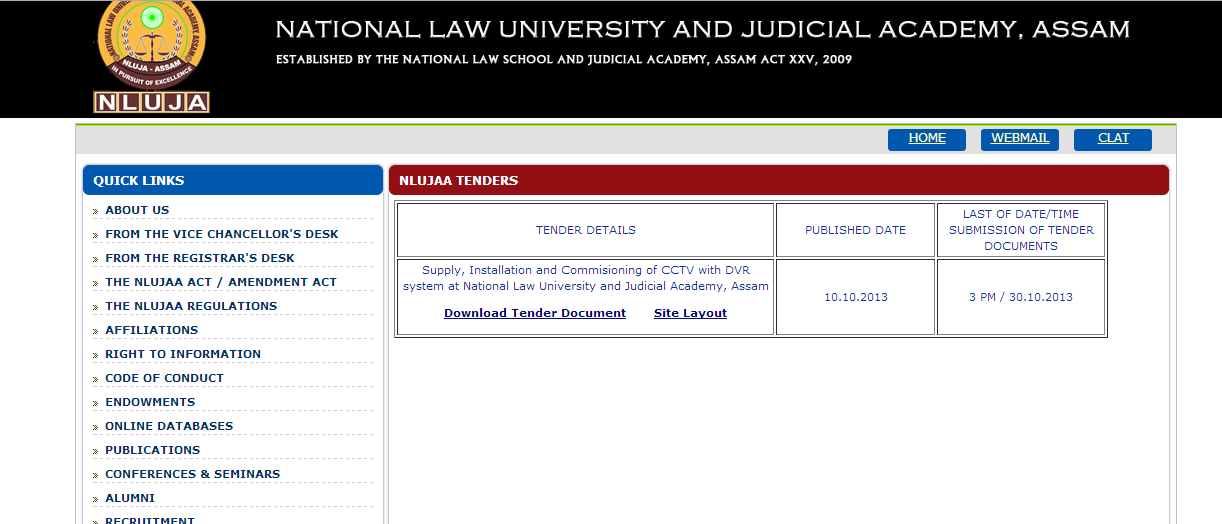Click the NLUJA university logo
The height and width of the screenshot is (524, 1222).
(x=151, y=56)
